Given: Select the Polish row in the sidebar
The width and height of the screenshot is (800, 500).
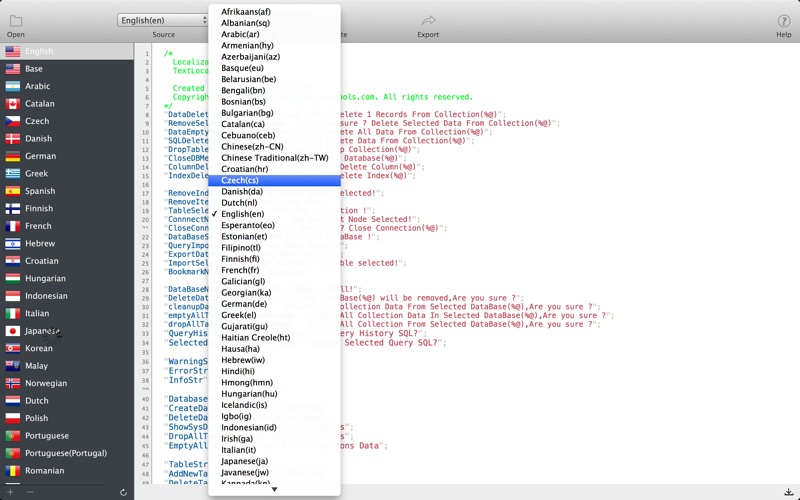Looking at the screenshot, I should (67, 418).
